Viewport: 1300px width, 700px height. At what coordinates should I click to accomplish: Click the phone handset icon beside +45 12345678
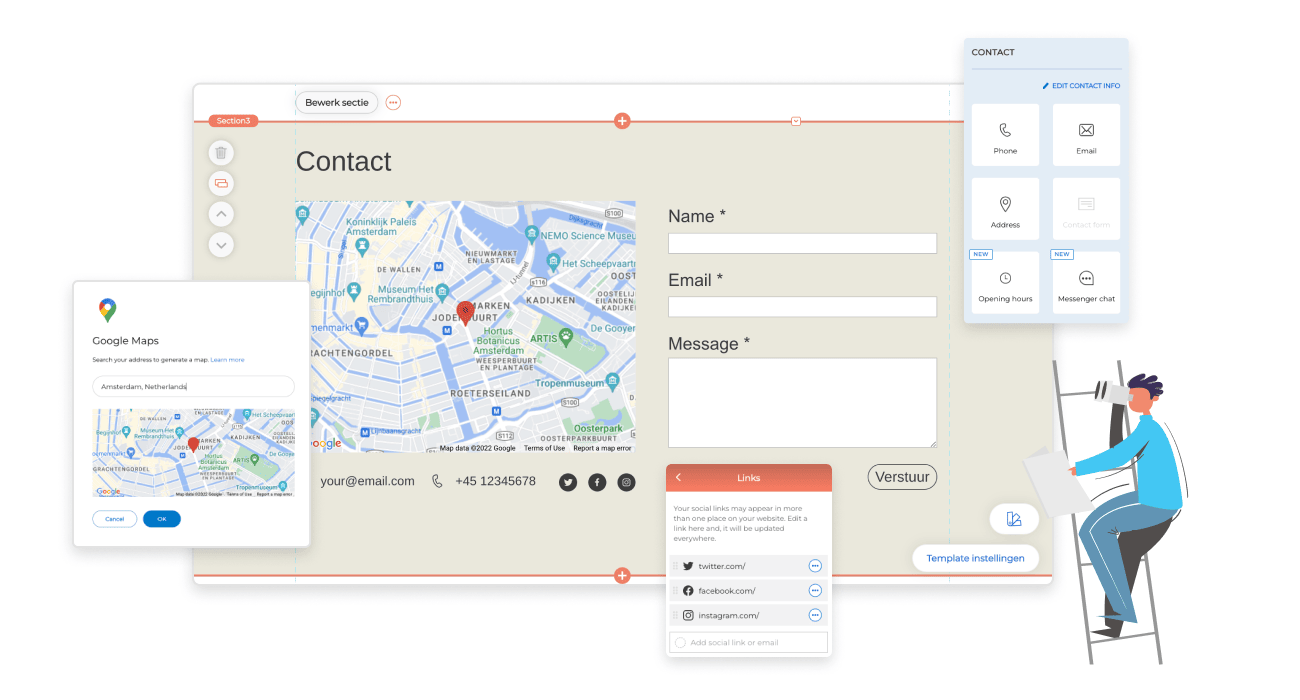pyautogui.click(x=437, y=481)
